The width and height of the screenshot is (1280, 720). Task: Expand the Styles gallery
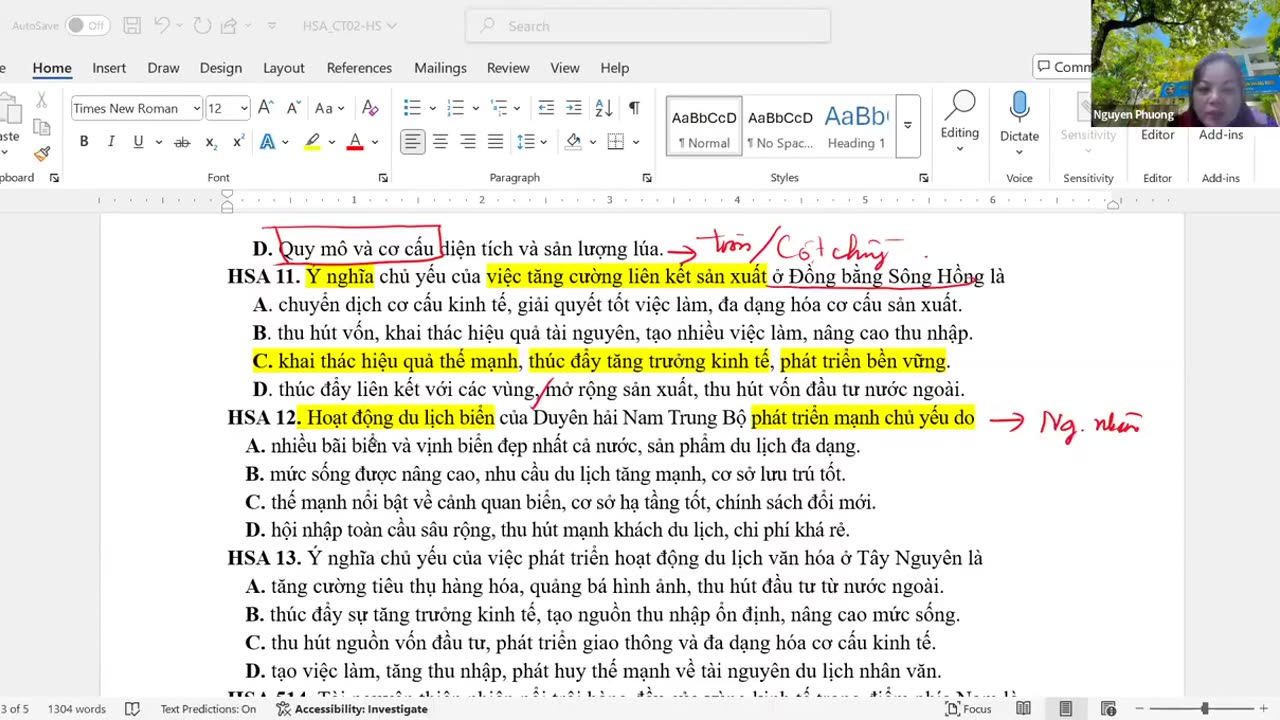pos(908,126)
